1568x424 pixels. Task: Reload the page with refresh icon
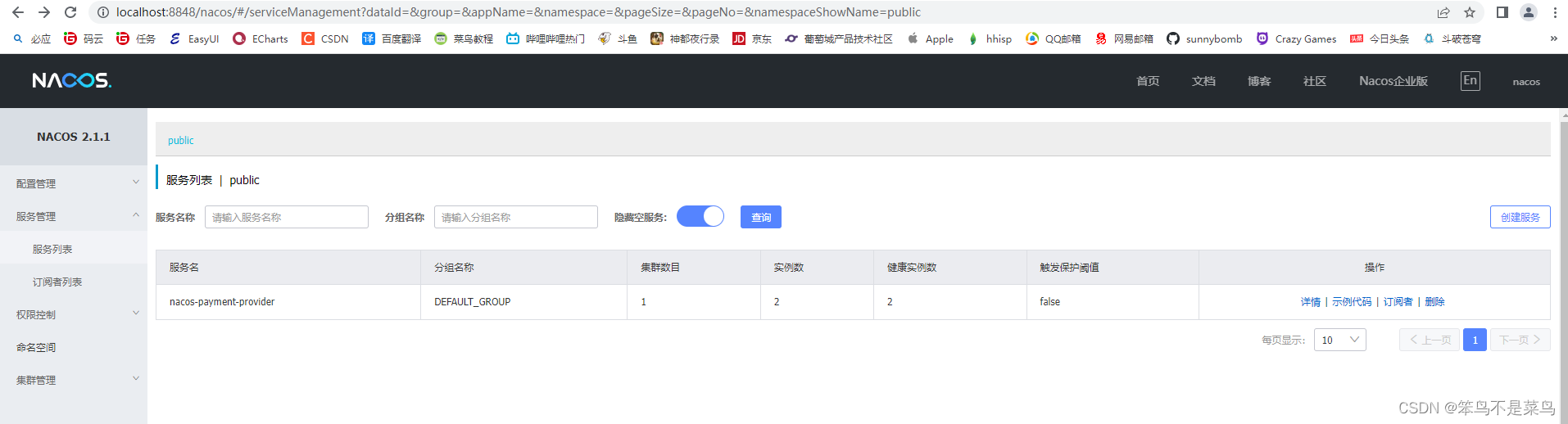[x=70, y=12]
